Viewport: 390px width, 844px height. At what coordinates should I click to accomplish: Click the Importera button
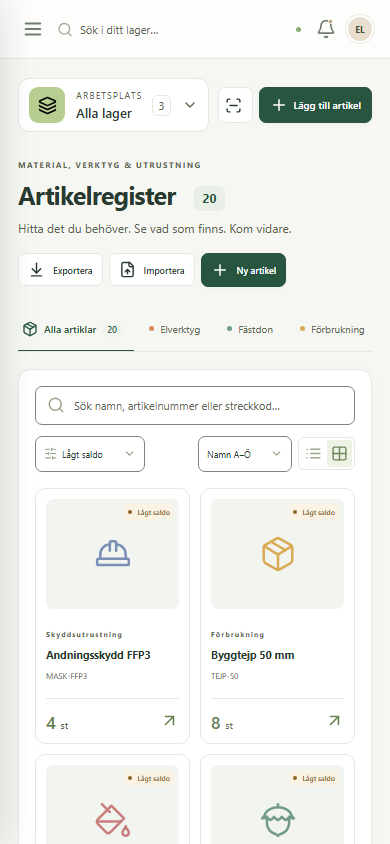152,270
